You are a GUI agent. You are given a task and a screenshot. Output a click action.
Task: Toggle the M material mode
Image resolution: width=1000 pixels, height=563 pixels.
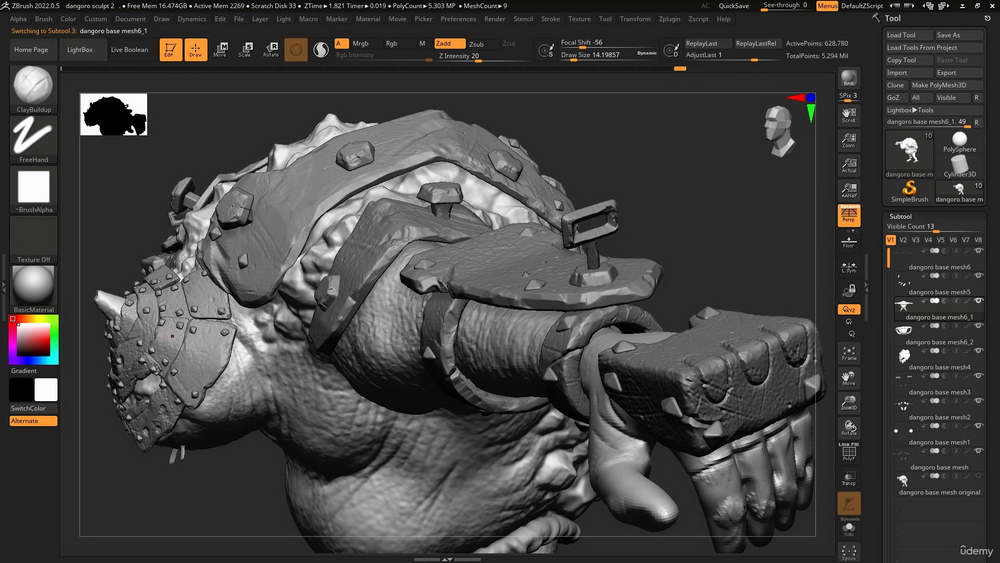[422, 43]
